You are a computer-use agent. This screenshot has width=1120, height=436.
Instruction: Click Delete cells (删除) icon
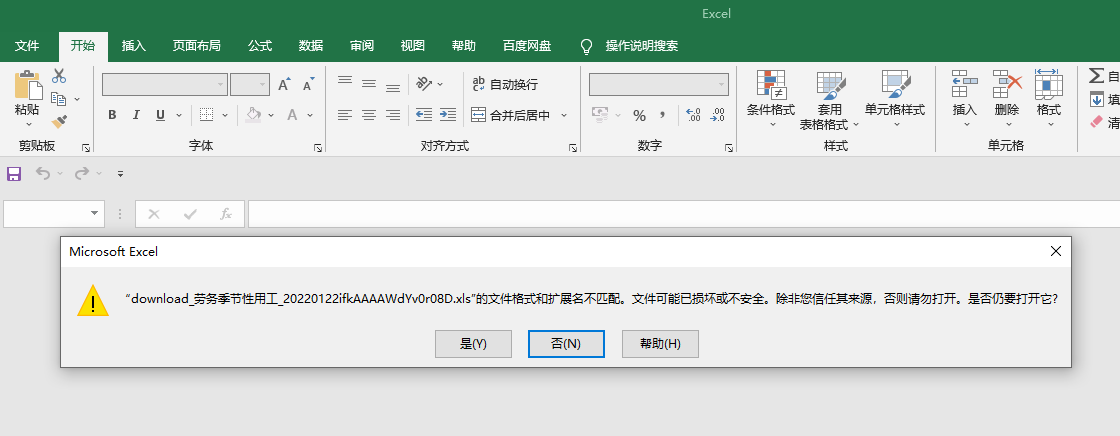(1007, 84)
